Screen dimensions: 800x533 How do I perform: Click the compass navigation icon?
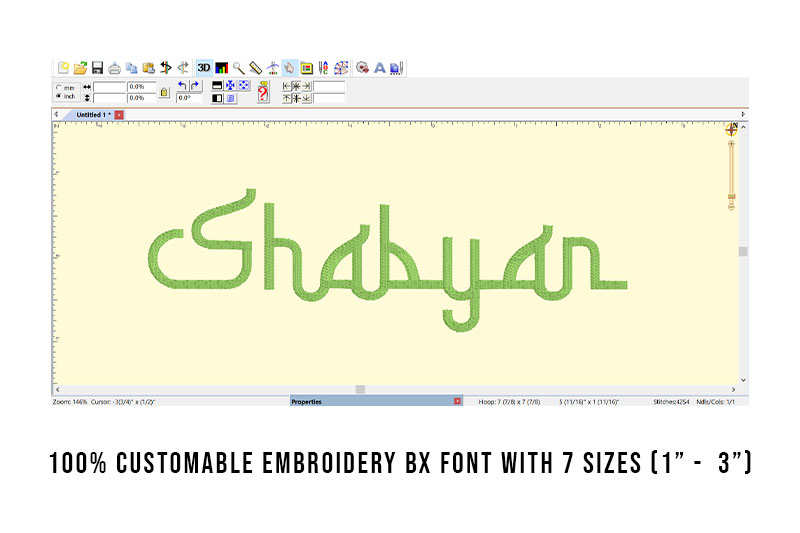tap(731, 130)
